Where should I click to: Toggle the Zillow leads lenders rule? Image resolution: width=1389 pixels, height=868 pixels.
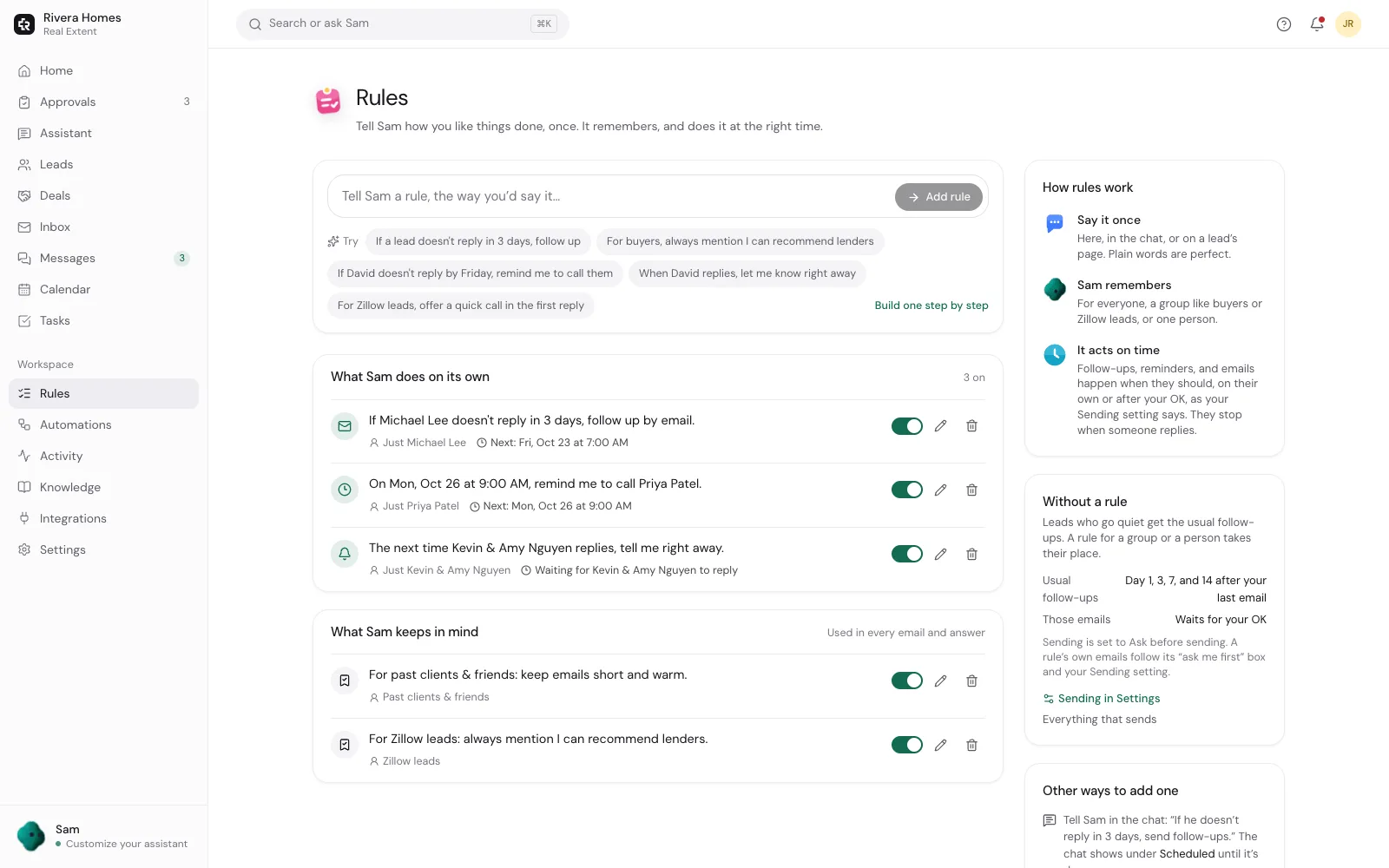907,745
